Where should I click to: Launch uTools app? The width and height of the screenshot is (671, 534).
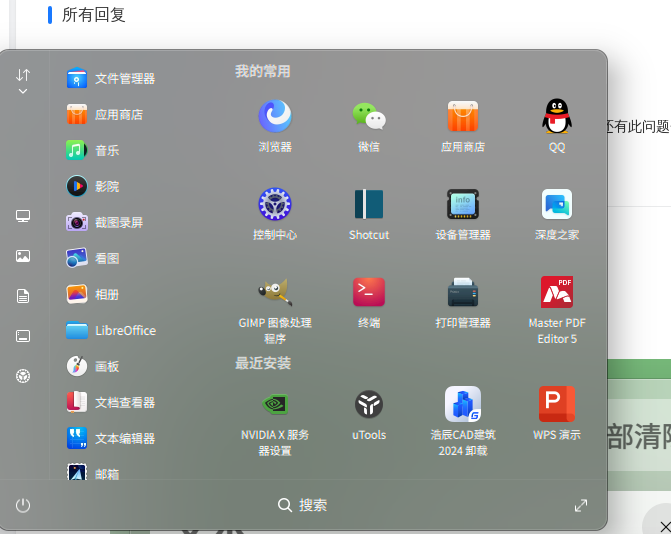[x=369, y=414]
